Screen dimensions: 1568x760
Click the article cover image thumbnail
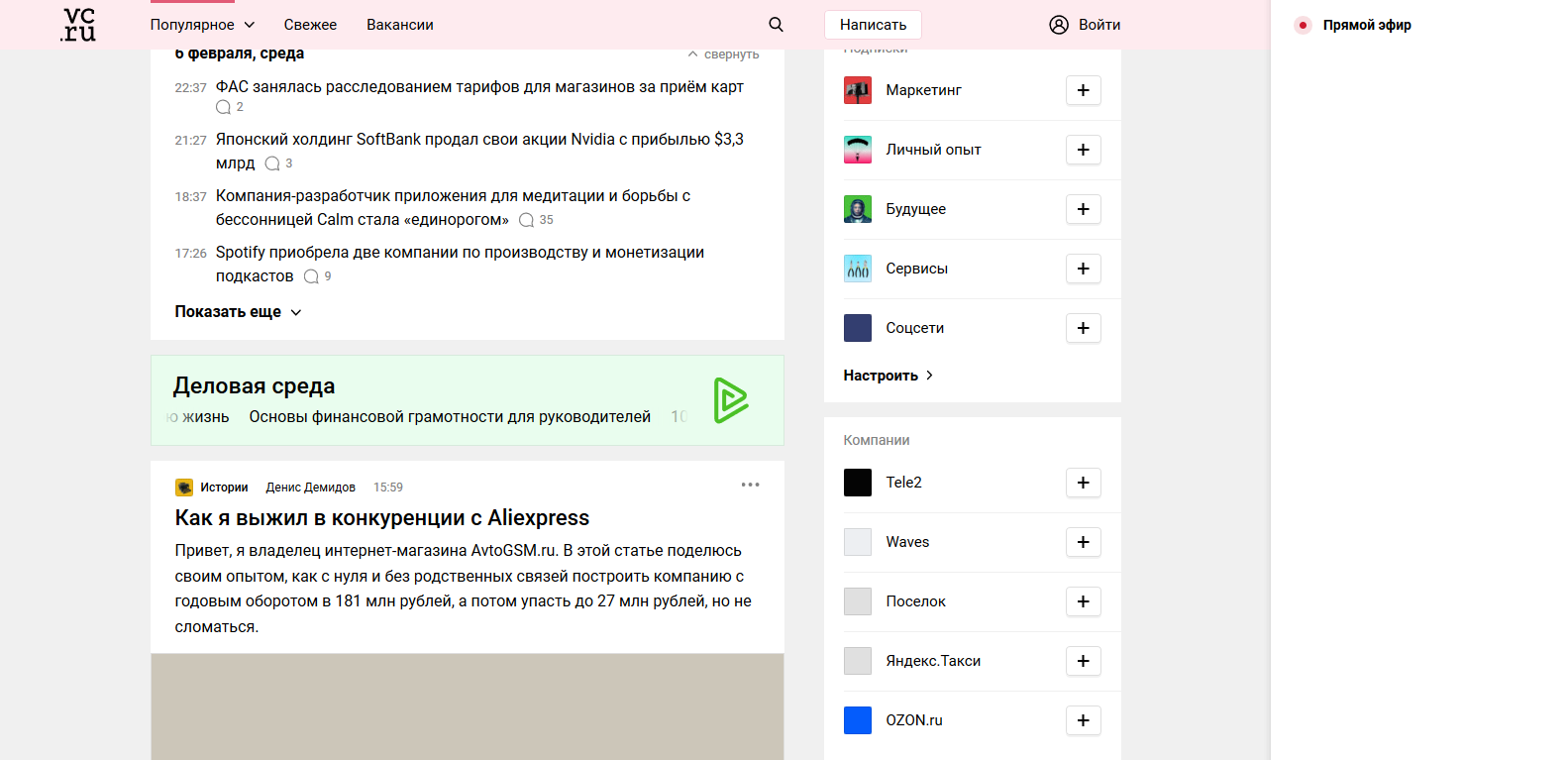(468, 706)
